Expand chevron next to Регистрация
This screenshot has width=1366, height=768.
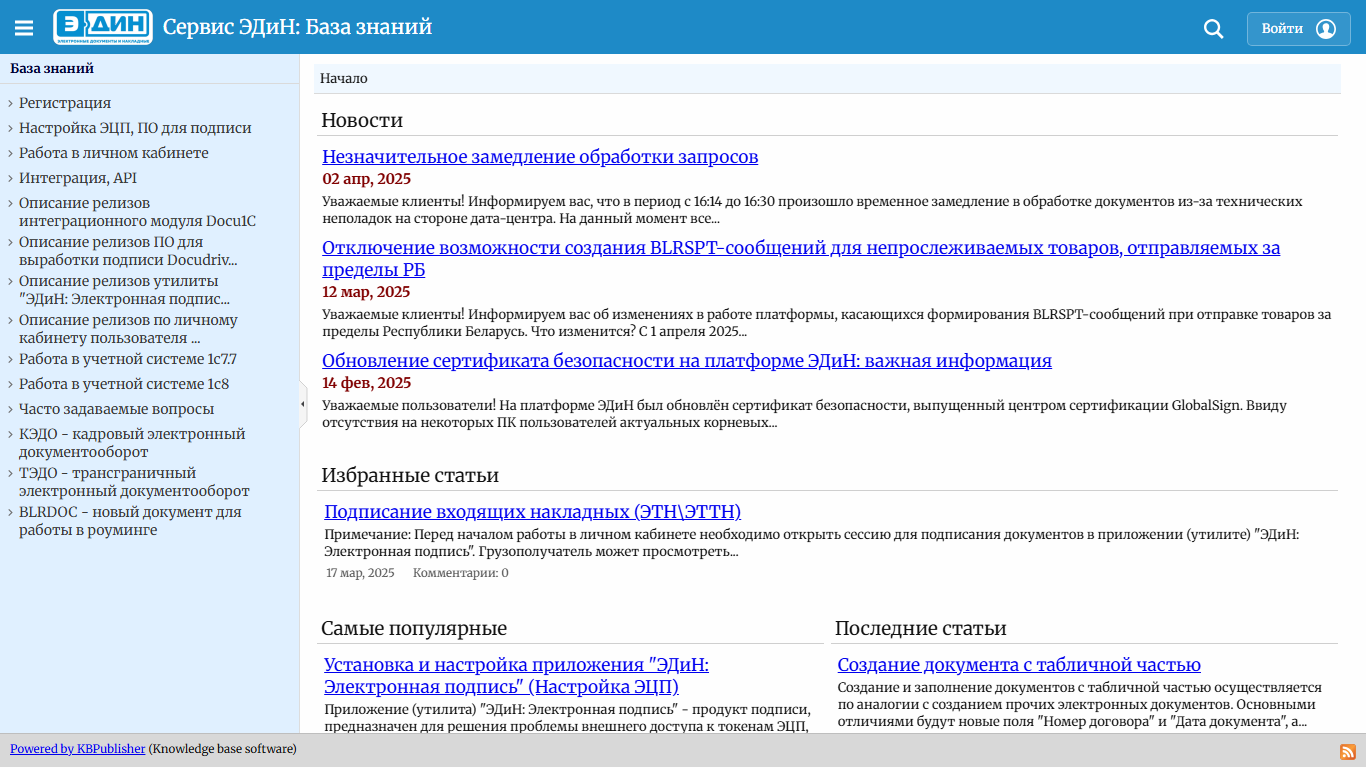click(x=10, y=103)
